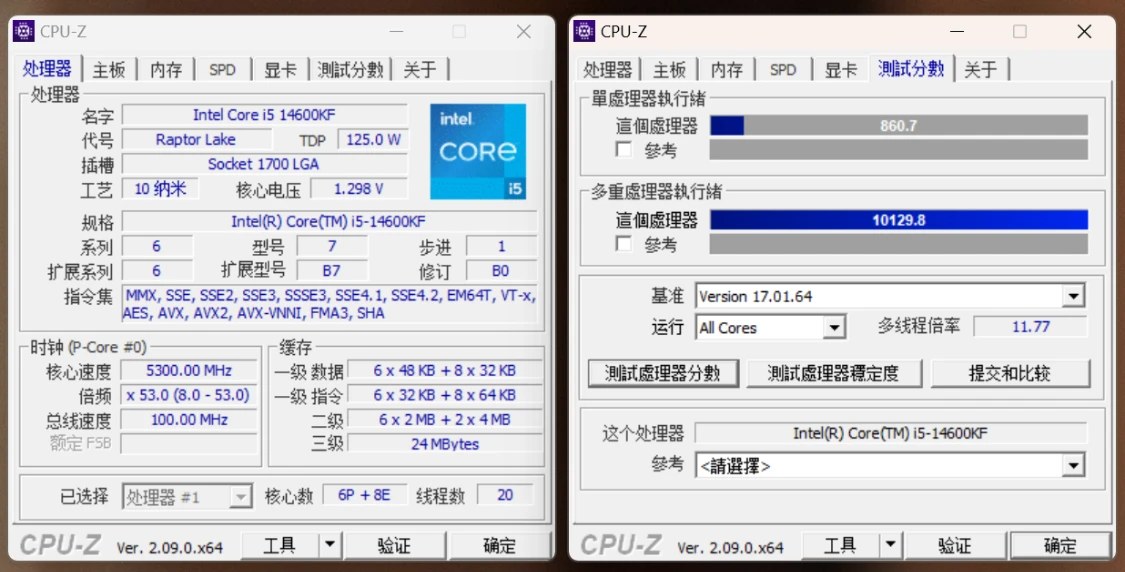
Task: Switch to 主板 tab in right window
Action: tap(669, 70)
